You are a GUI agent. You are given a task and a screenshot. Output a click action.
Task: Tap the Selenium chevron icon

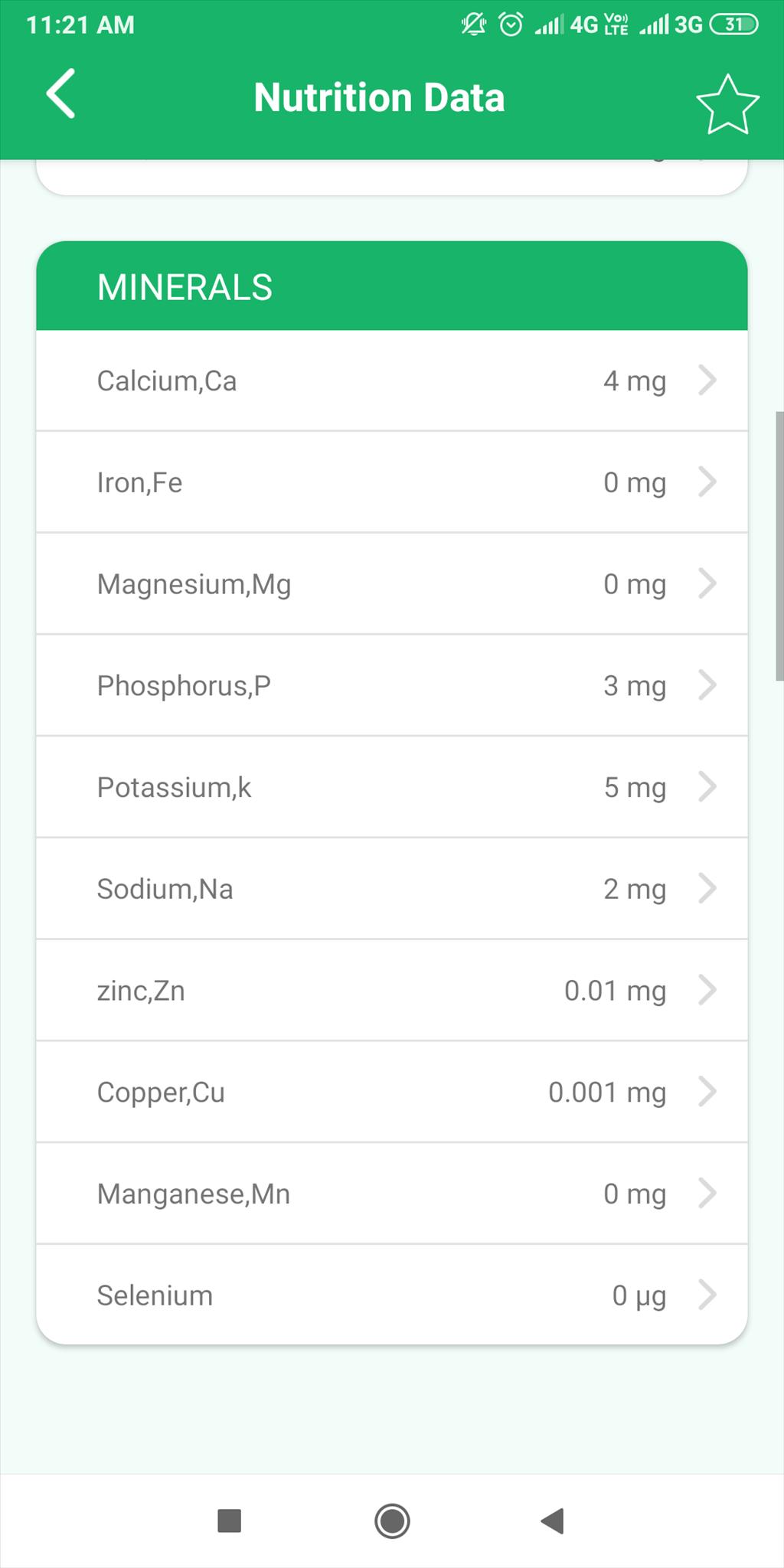(x=707, y=1295)
